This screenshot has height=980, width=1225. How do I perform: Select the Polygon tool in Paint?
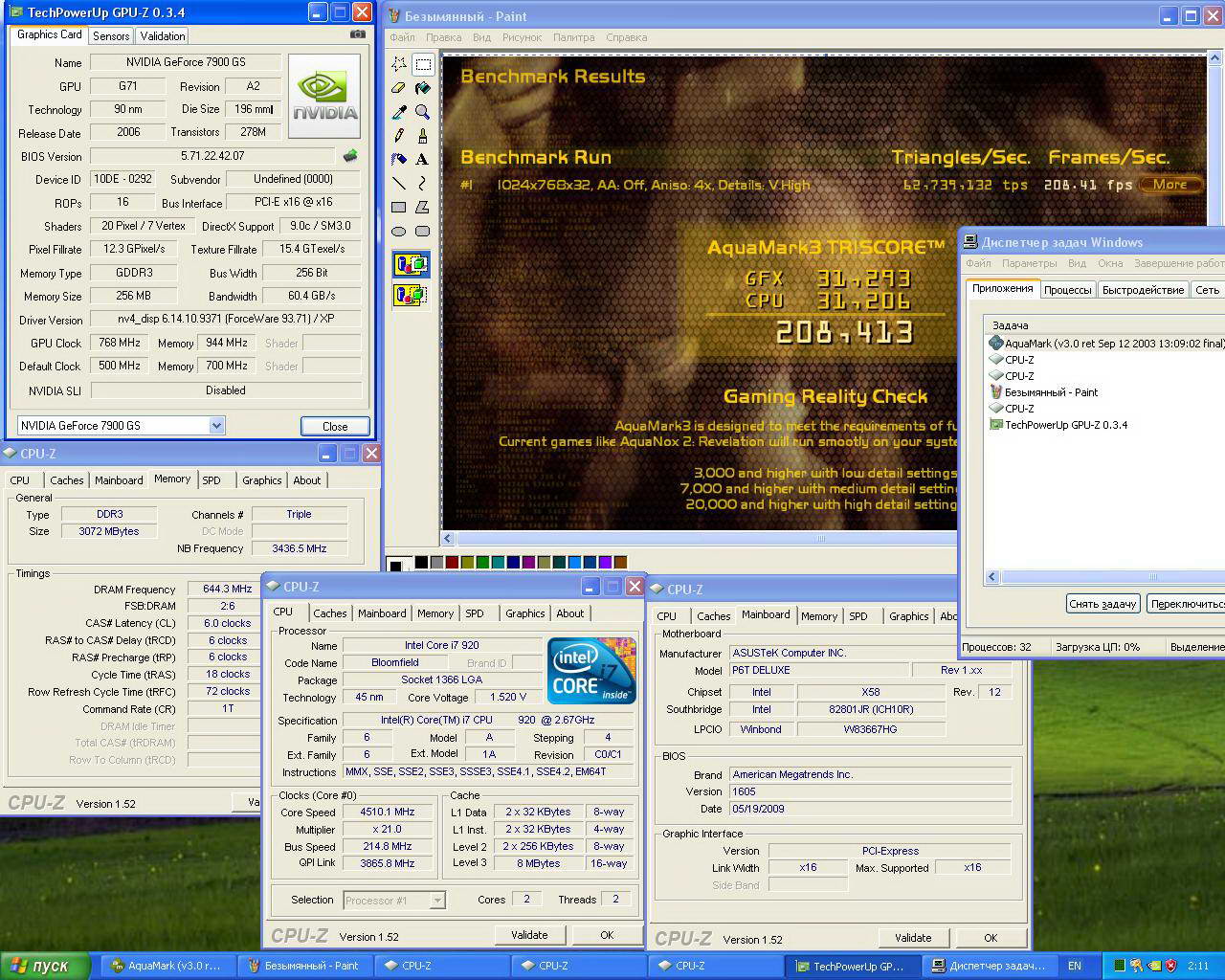coord(422,208)
